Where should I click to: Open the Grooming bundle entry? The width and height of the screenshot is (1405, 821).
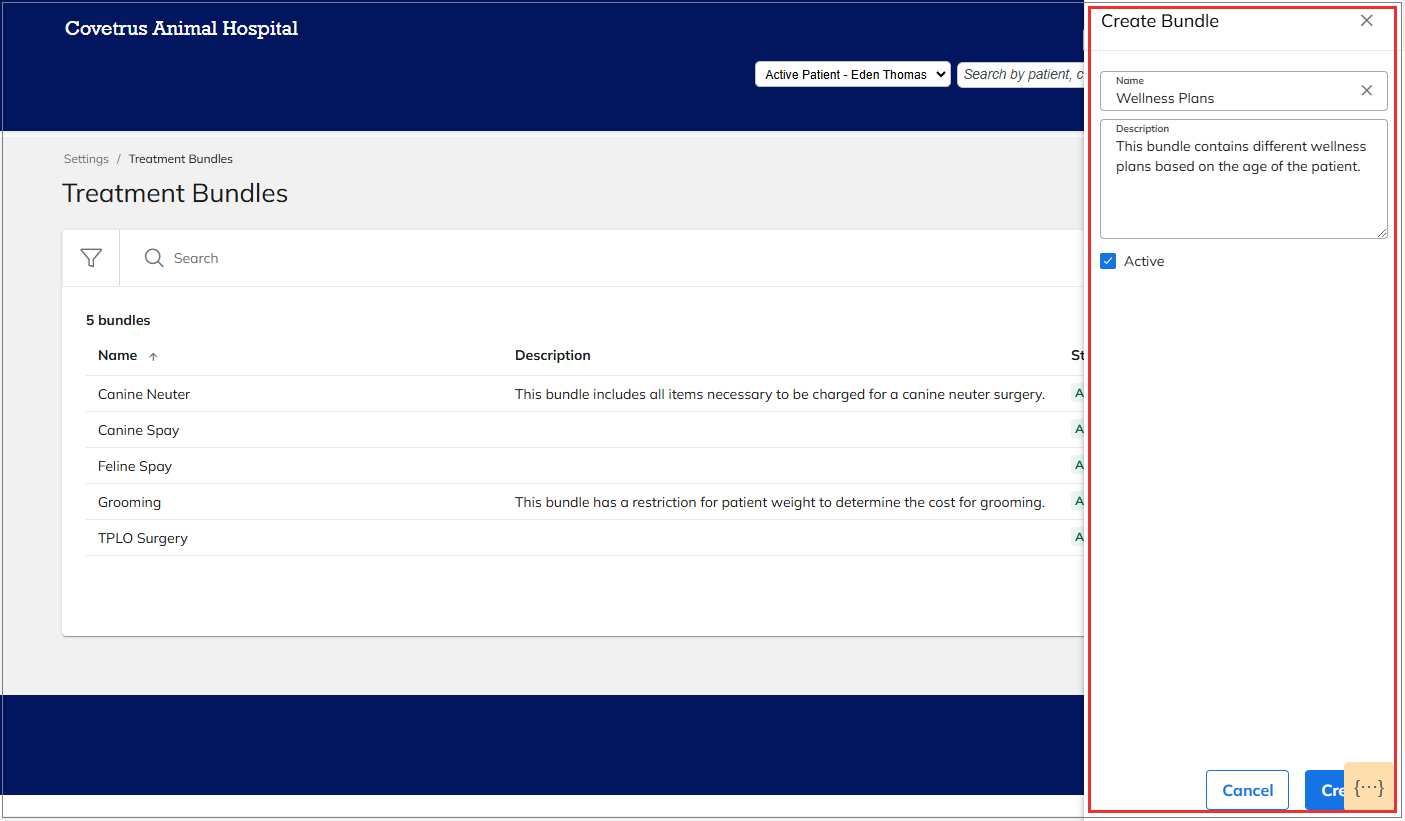click(129, 501)
